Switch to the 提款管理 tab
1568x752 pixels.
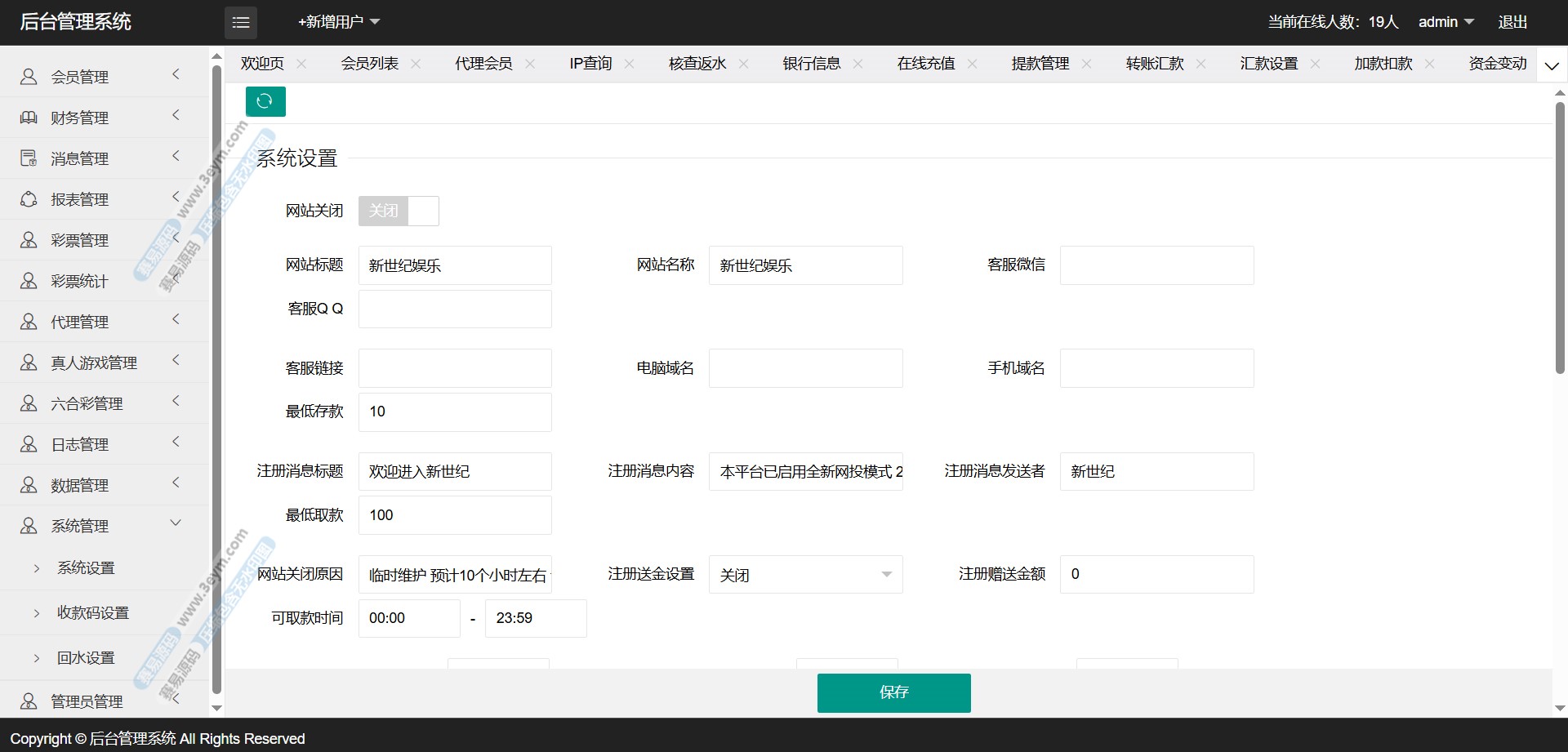[1040, 64]
